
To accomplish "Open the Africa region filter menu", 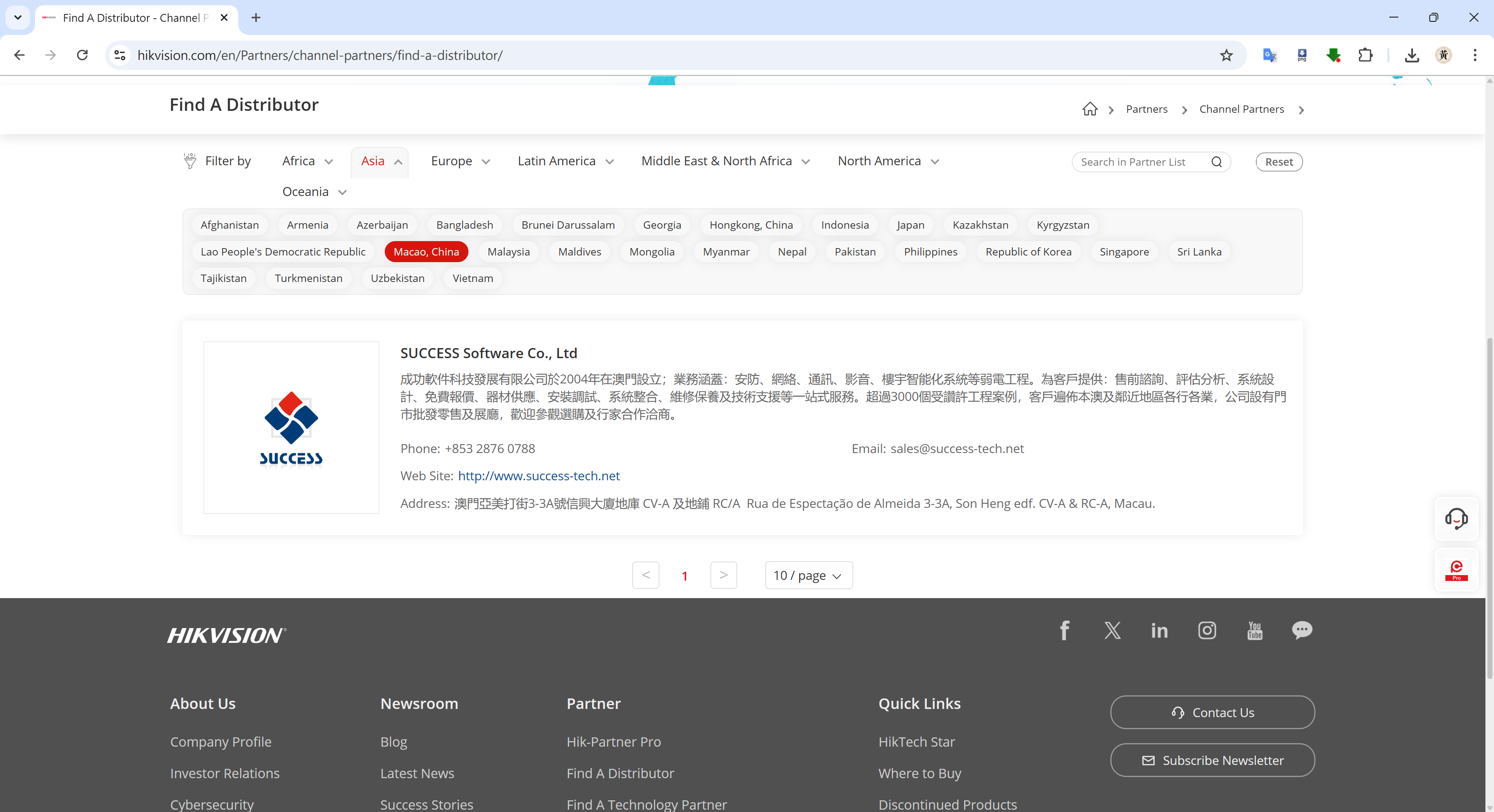I will pyautogui.click(x=307, y=161).
